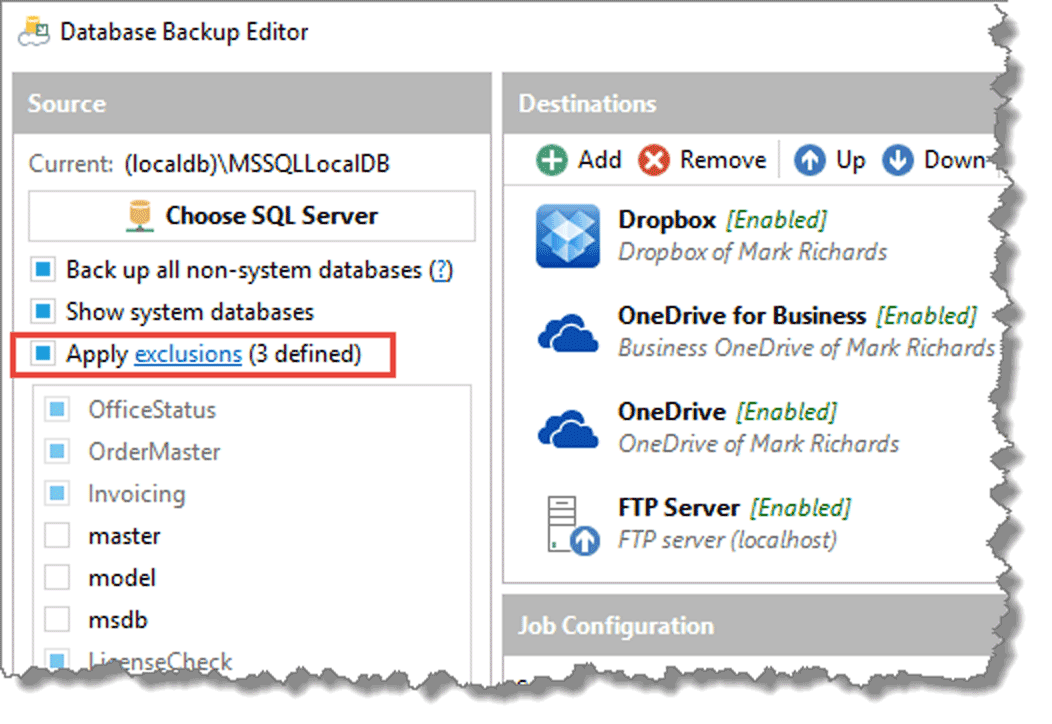Image resolution: width=1052 pixels, height=724 pixels.
Task: Select the Invoicing database entry
Action: (137, 494)
